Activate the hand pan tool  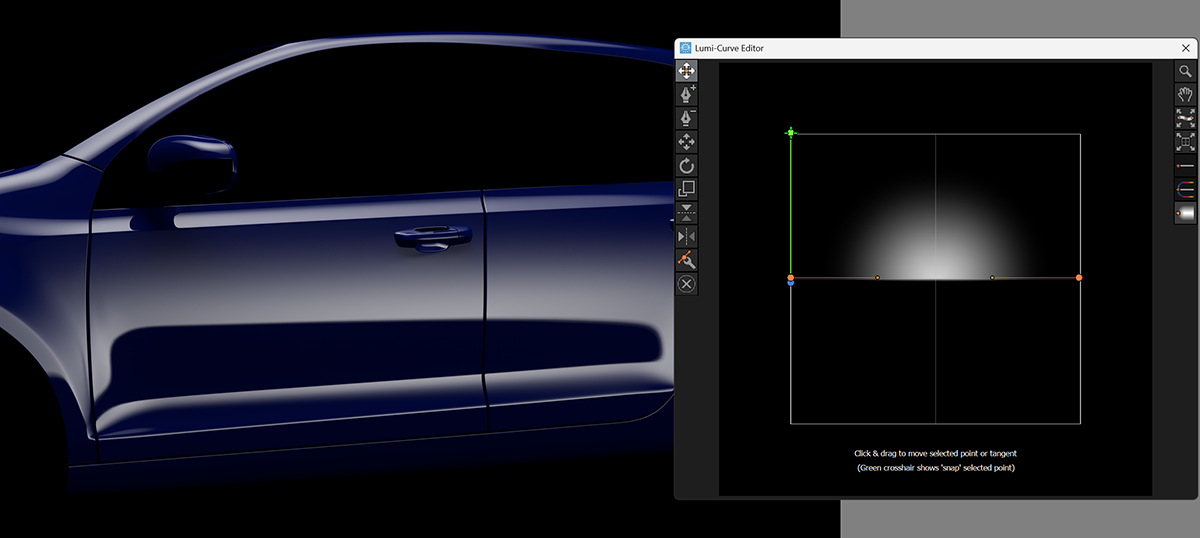[x=1185, y=95]
